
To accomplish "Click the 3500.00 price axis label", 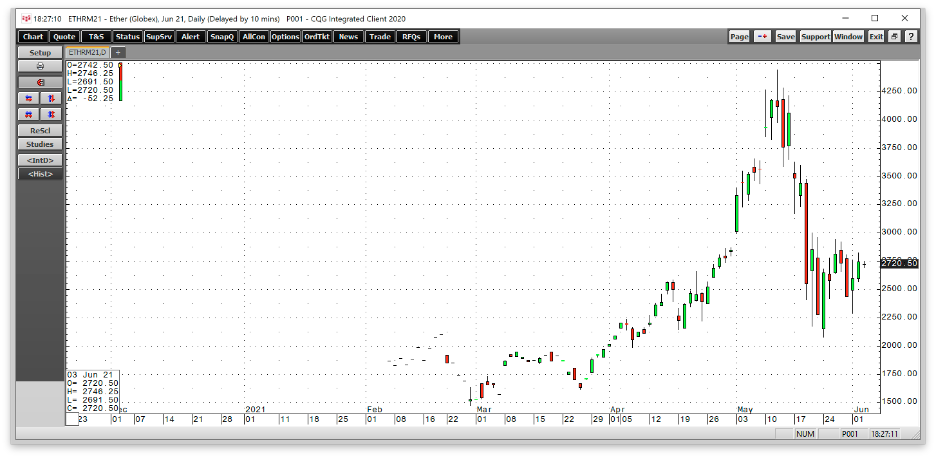I will tap(901, 176).
